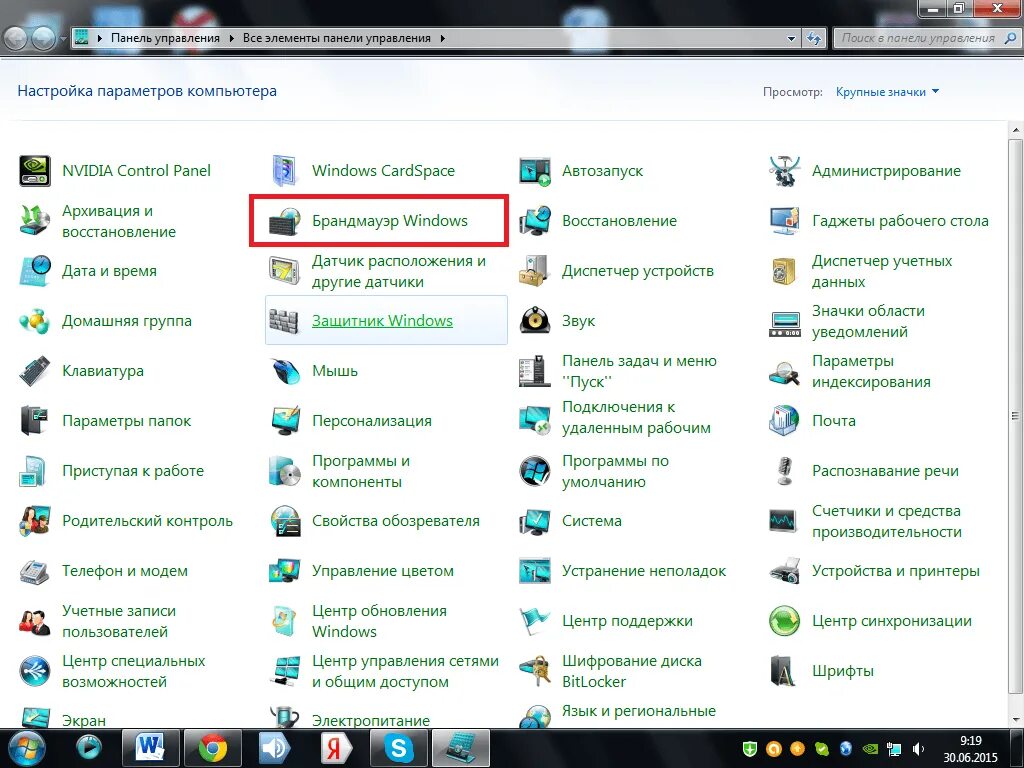Viewport: 1024px width, 768px height.
Task: Click the Защитник Windows wall icon
Action: tap(285, 321)
